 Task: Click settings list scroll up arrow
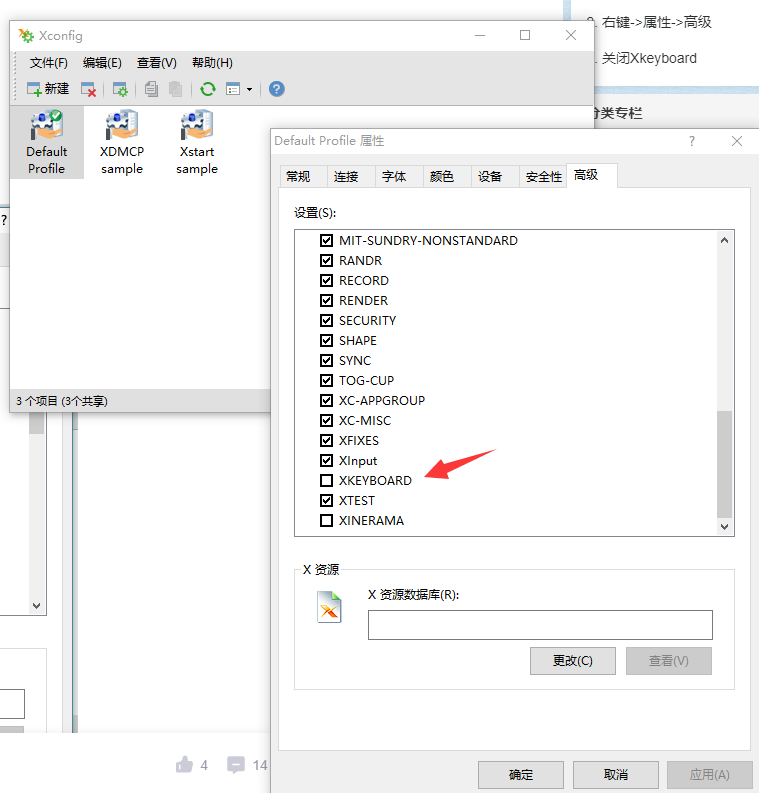(724, 240)
